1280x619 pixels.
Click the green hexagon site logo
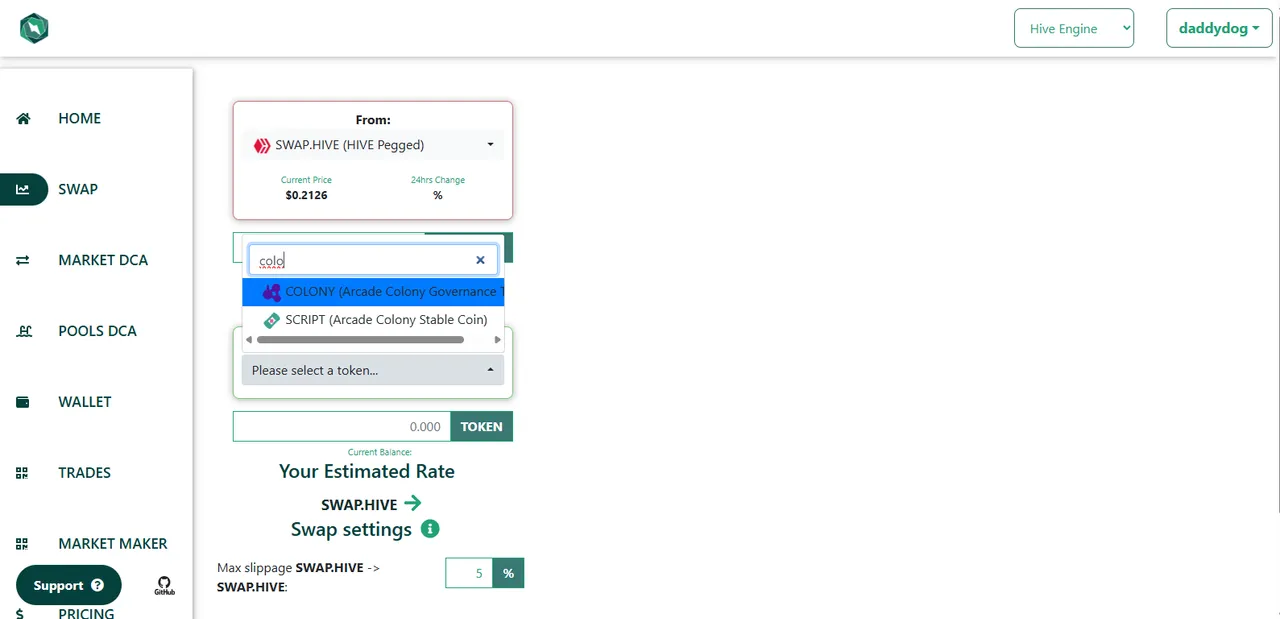[34, 28]
